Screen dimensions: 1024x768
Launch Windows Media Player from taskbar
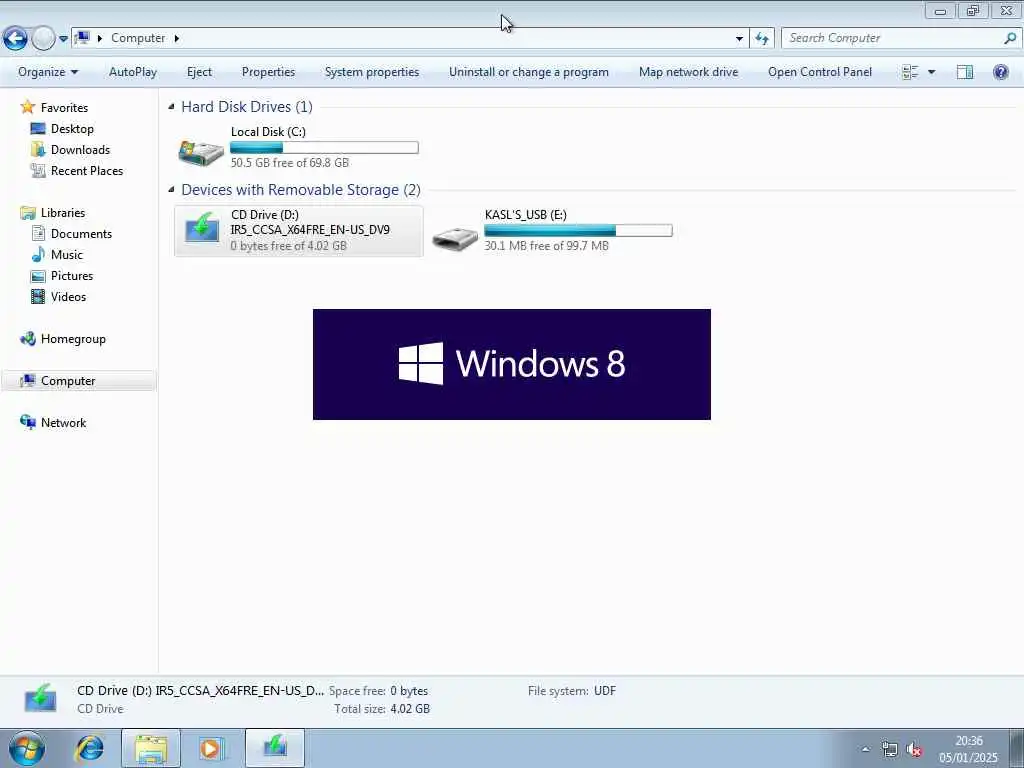212,748
